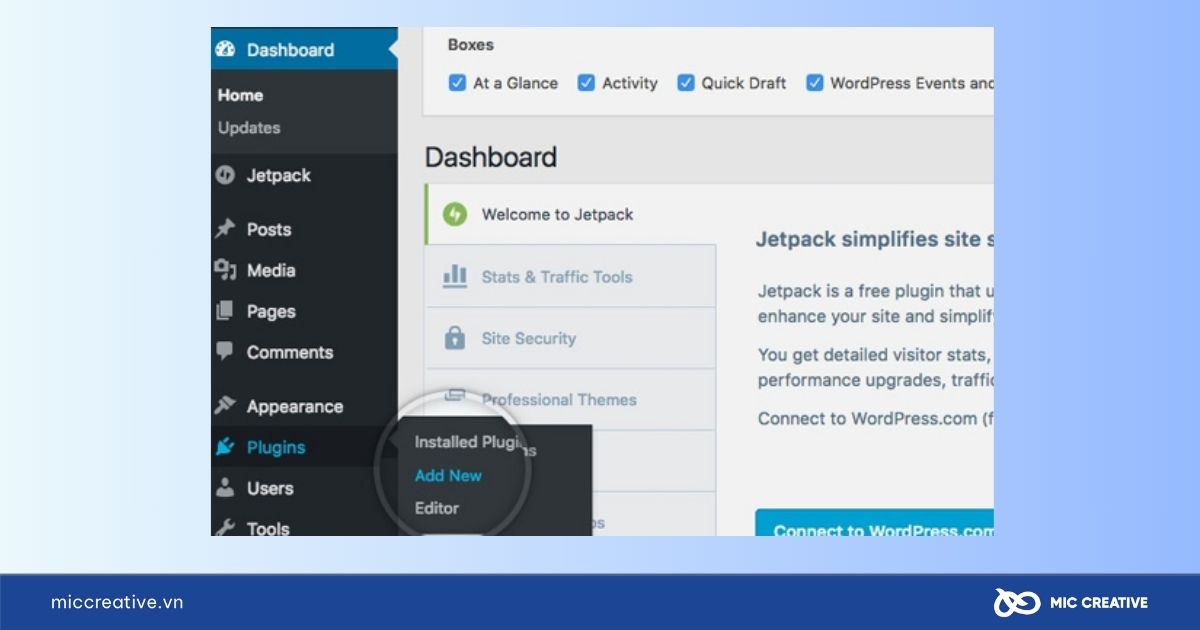Click the Media sidebar icon
Viewport: 1200px width, 630px height.
[225, 270]
